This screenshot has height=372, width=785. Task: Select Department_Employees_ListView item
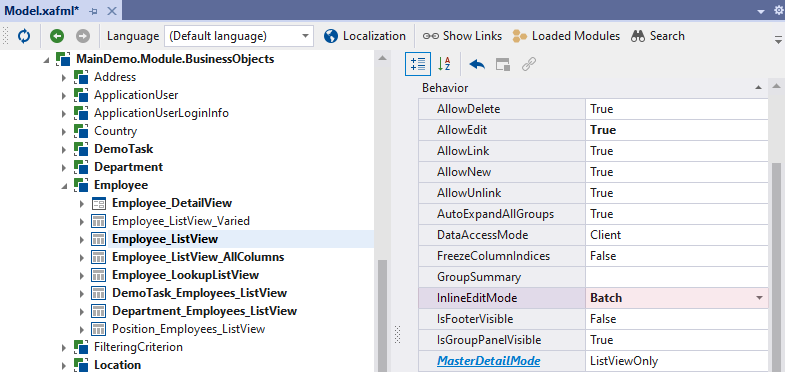[204, 311]
